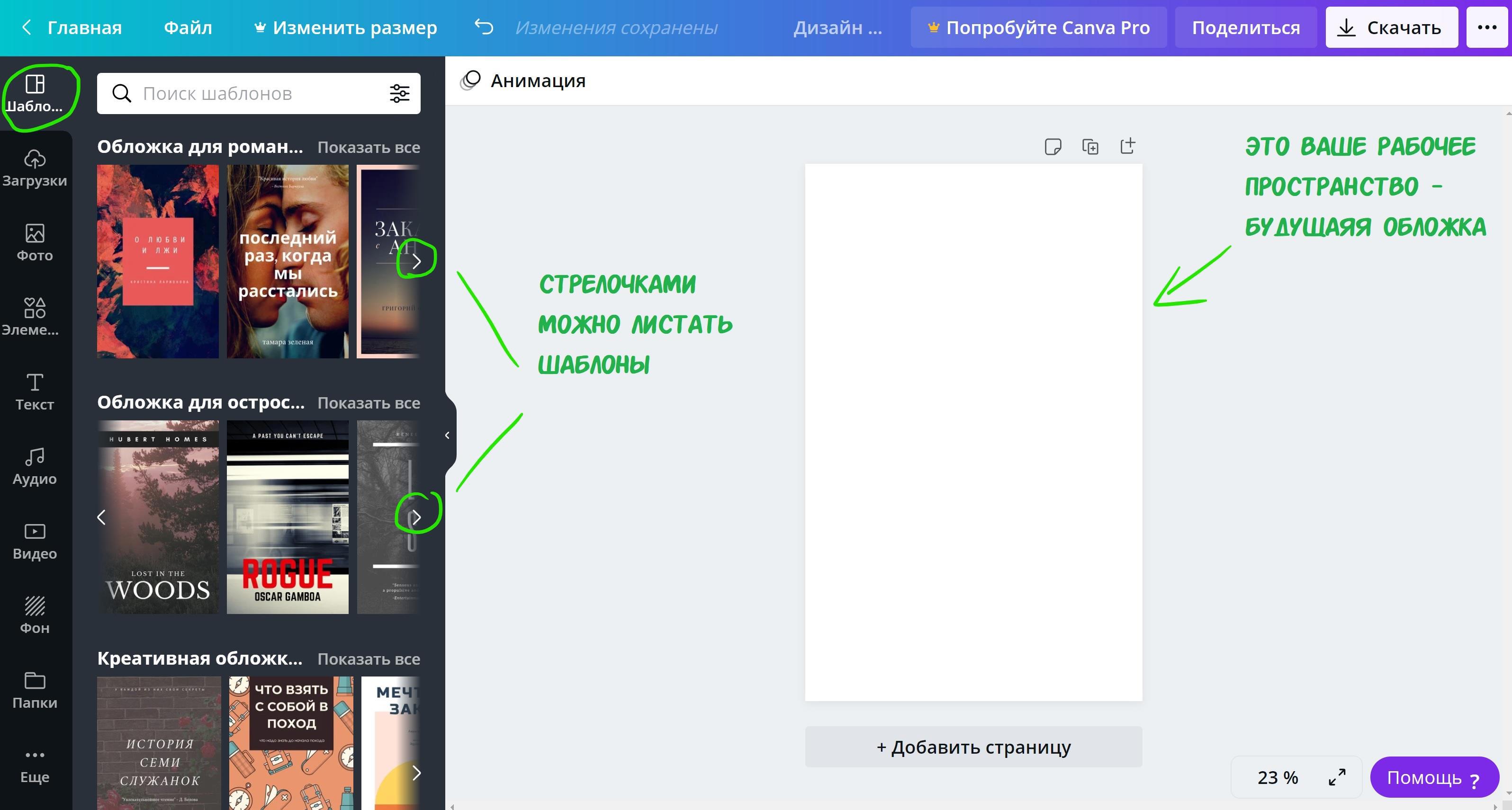Click Добавить страницу button
This screenshot has height=810, width=1512.
973,747
